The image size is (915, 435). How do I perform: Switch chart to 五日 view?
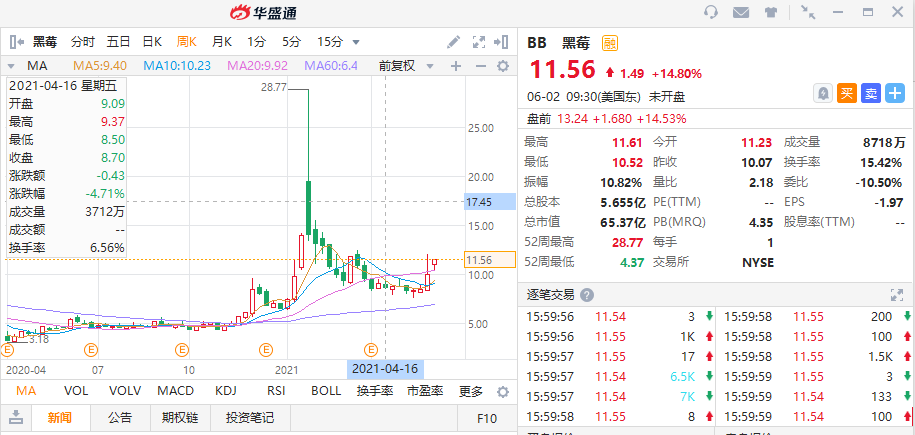[118, 41]
